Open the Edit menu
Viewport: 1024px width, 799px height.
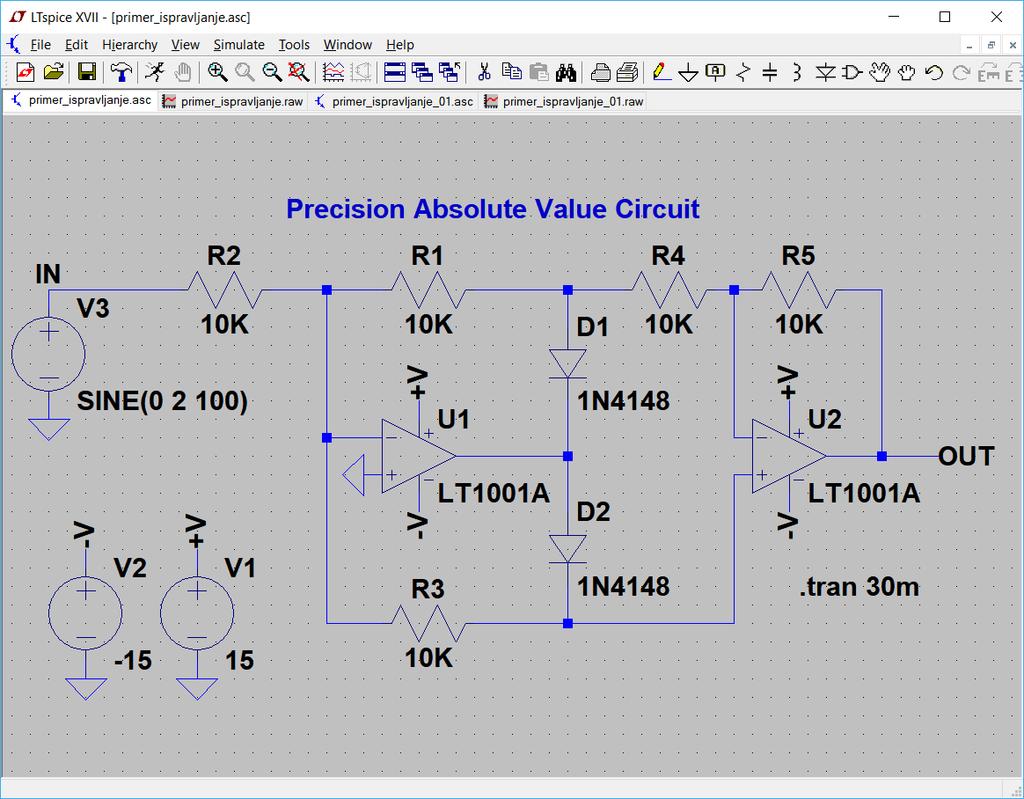[76, 44]
